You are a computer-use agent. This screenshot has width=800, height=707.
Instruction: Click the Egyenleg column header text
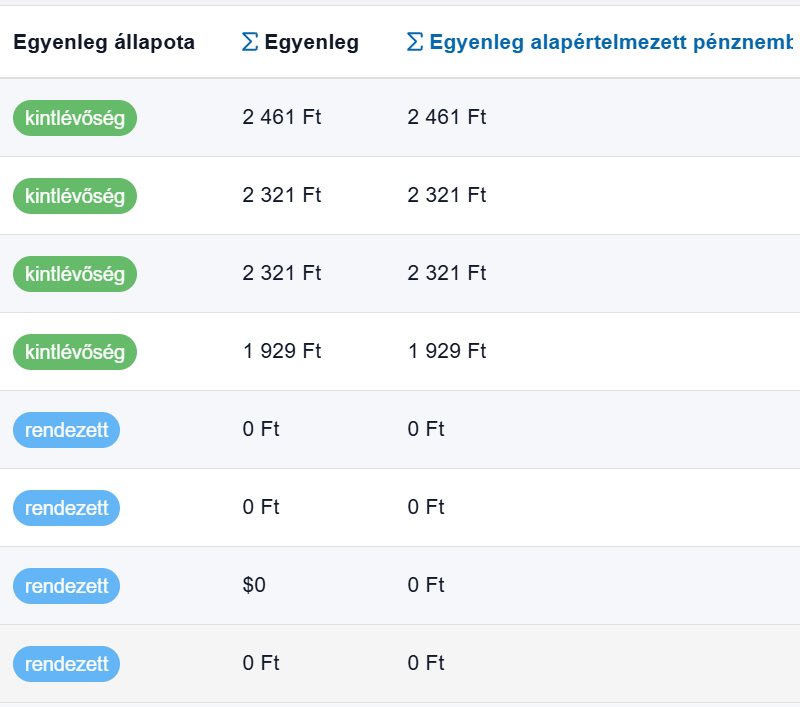point(311,43)
